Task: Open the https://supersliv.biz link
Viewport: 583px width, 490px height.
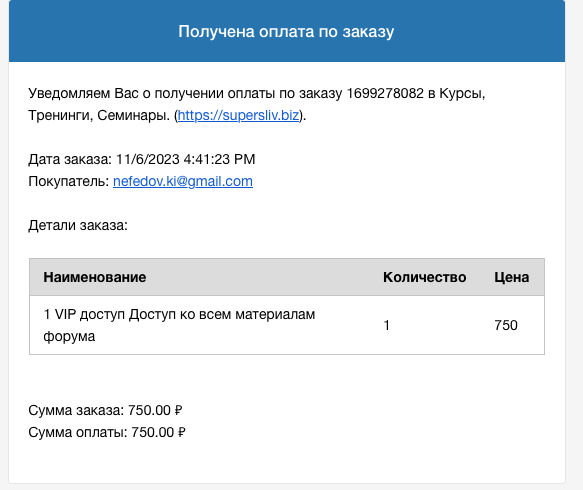Action: click(x=238, y=115)
